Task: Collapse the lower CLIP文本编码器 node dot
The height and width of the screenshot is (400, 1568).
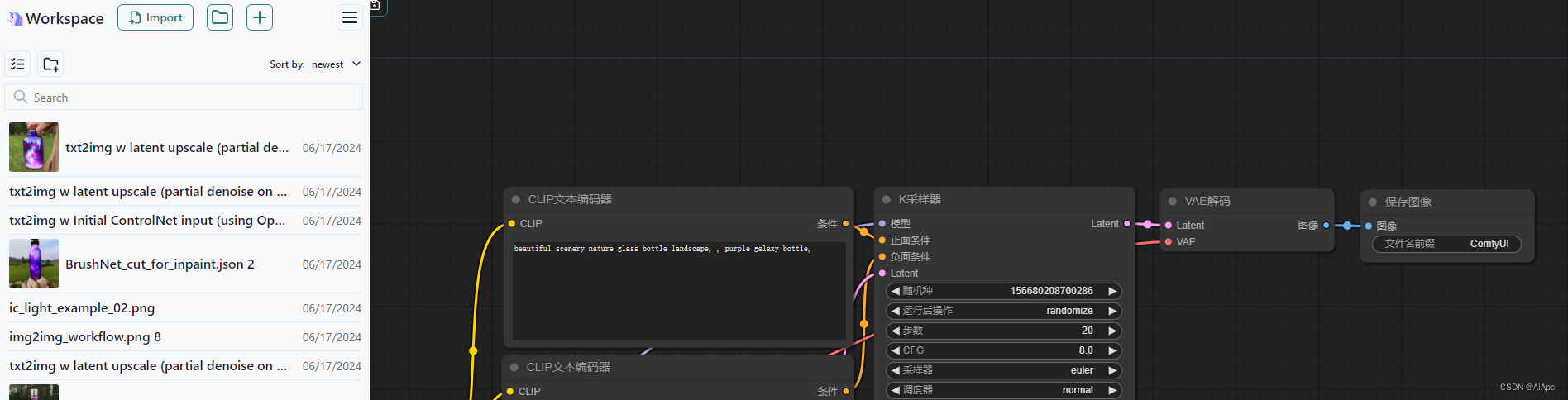Action: (514, 367)
